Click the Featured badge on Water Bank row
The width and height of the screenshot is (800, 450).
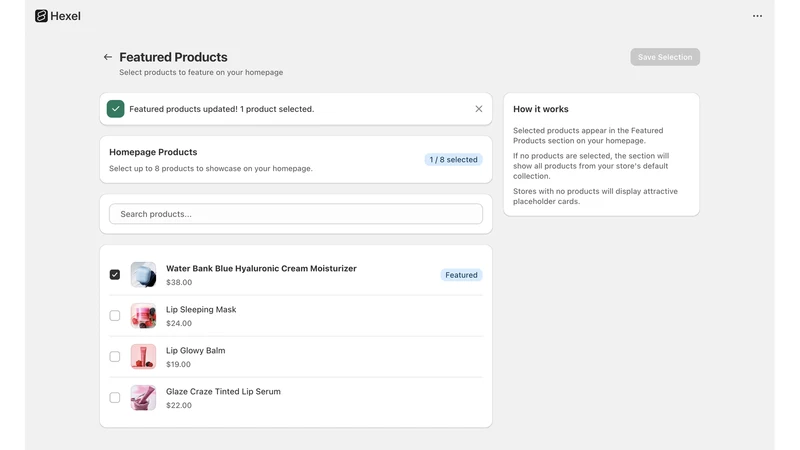(461, 275)
